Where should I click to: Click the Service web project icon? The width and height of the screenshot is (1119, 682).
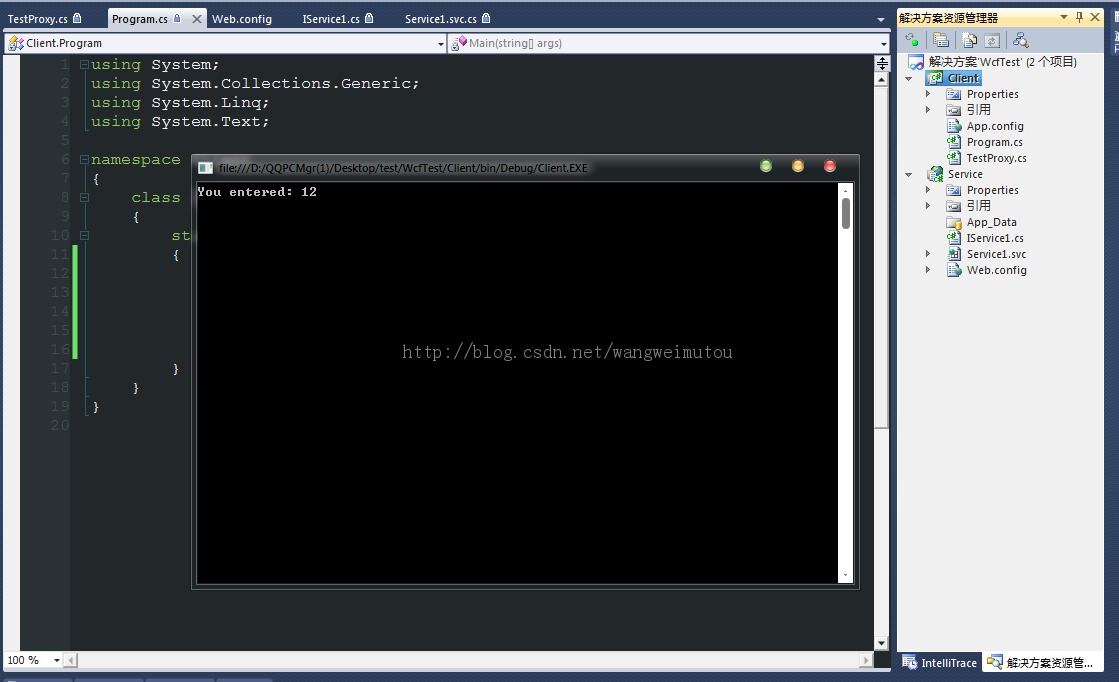(x=935, y=174)
